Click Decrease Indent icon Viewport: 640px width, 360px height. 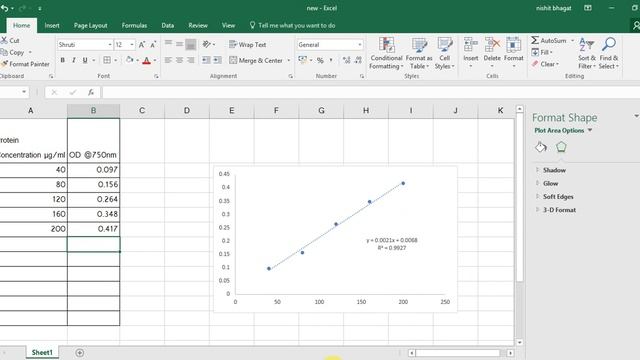pyautogui.click(x=206, y=60)
